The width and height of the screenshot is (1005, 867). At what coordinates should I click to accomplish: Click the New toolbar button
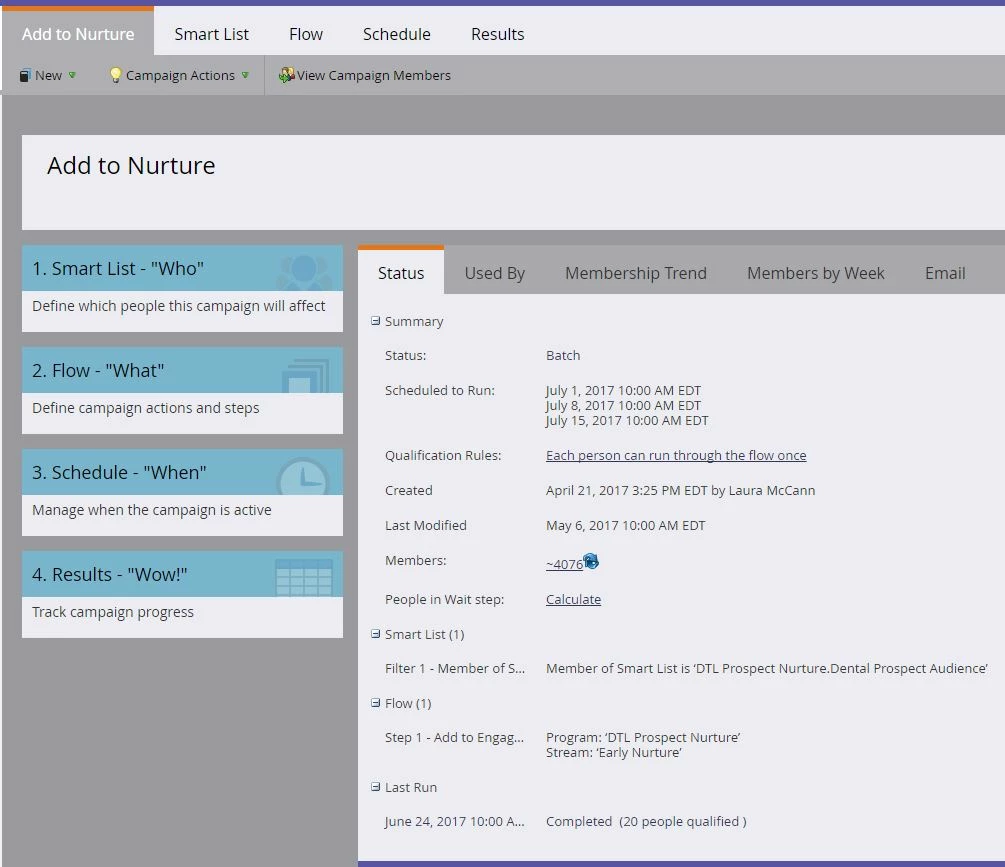pyautogui.click(x=47, y=76)
